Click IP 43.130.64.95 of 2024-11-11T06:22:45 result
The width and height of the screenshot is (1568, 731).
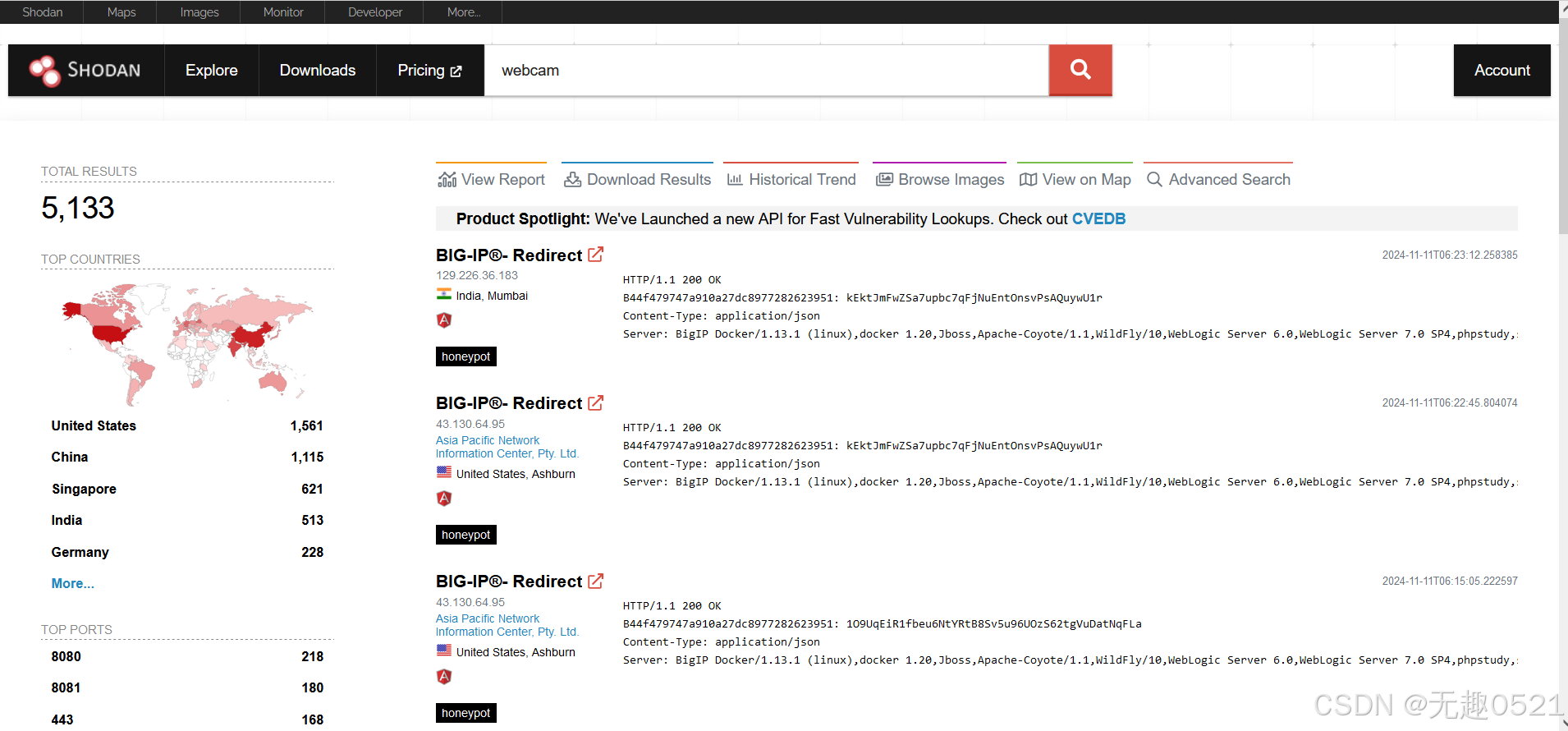pyautogui.click(x=470, y=424)
